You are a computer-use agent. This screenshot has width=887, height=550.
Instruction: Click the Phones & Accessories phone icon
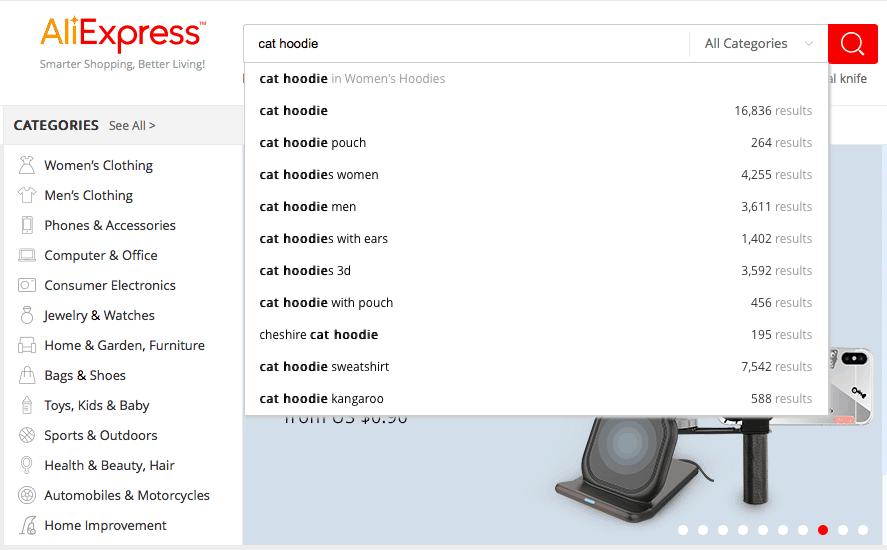[27, 226]
